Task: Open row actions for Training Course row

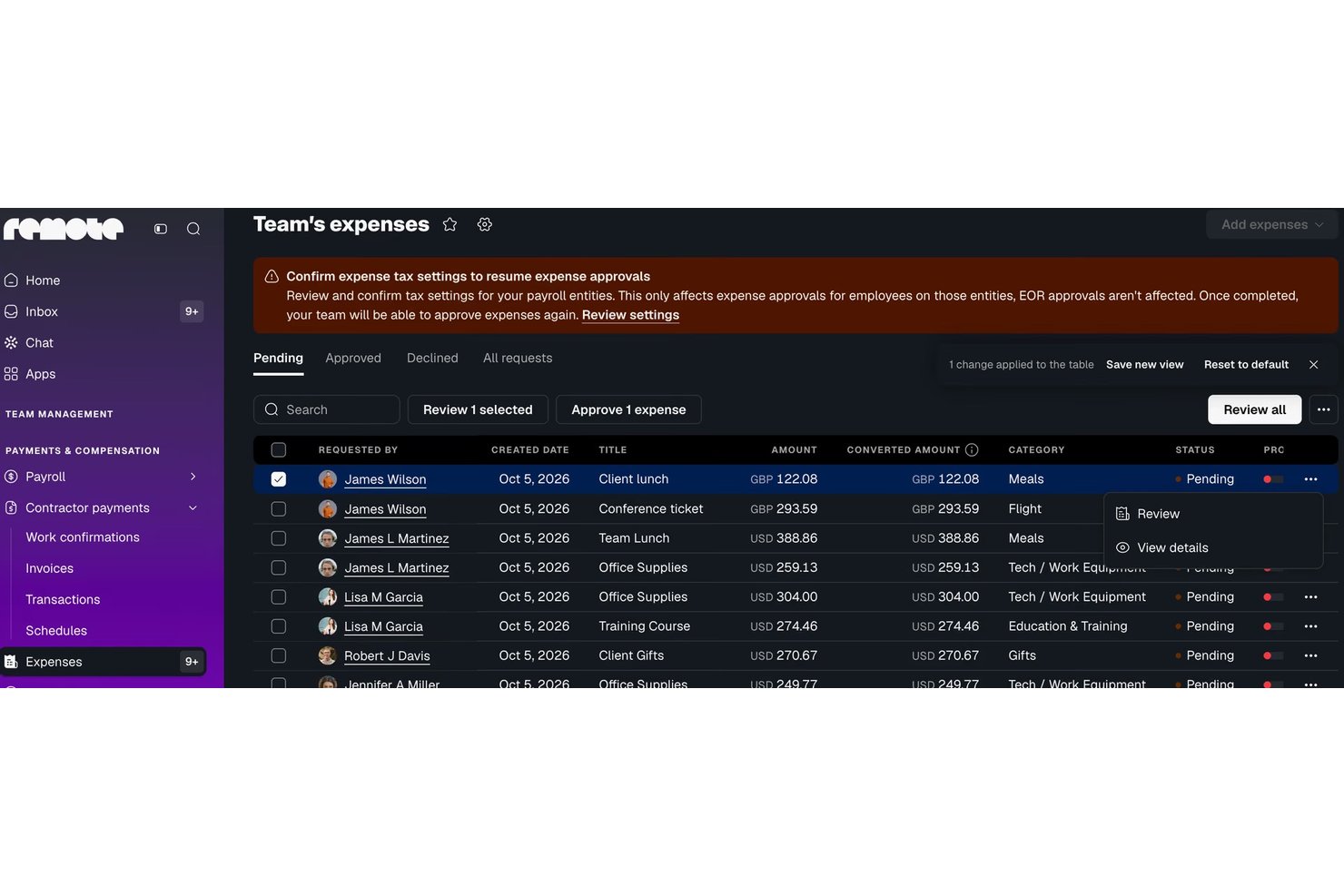Action: point(1310,626)
